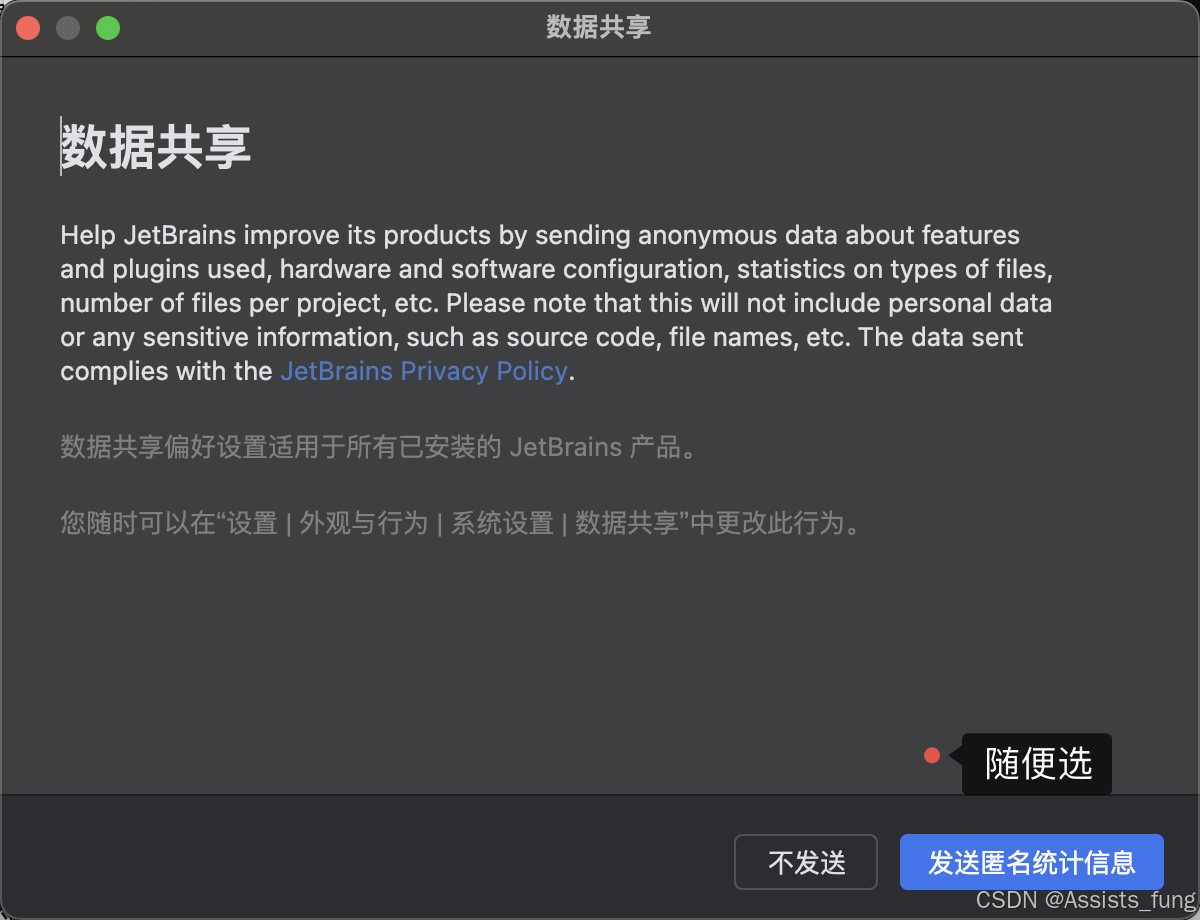Viewport: 1200px width, 920px height.
Task: Click the text 数据共享偏好设置适用于所有已安装的 JetBrains 产品
Action: point(378,446)
